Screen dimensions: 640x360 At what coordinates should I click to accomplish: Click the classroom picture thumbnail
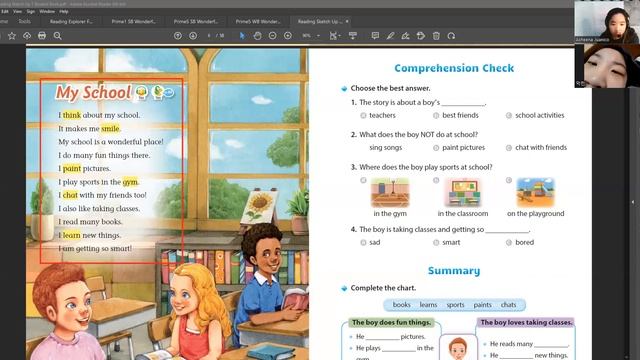pos(462,193)
